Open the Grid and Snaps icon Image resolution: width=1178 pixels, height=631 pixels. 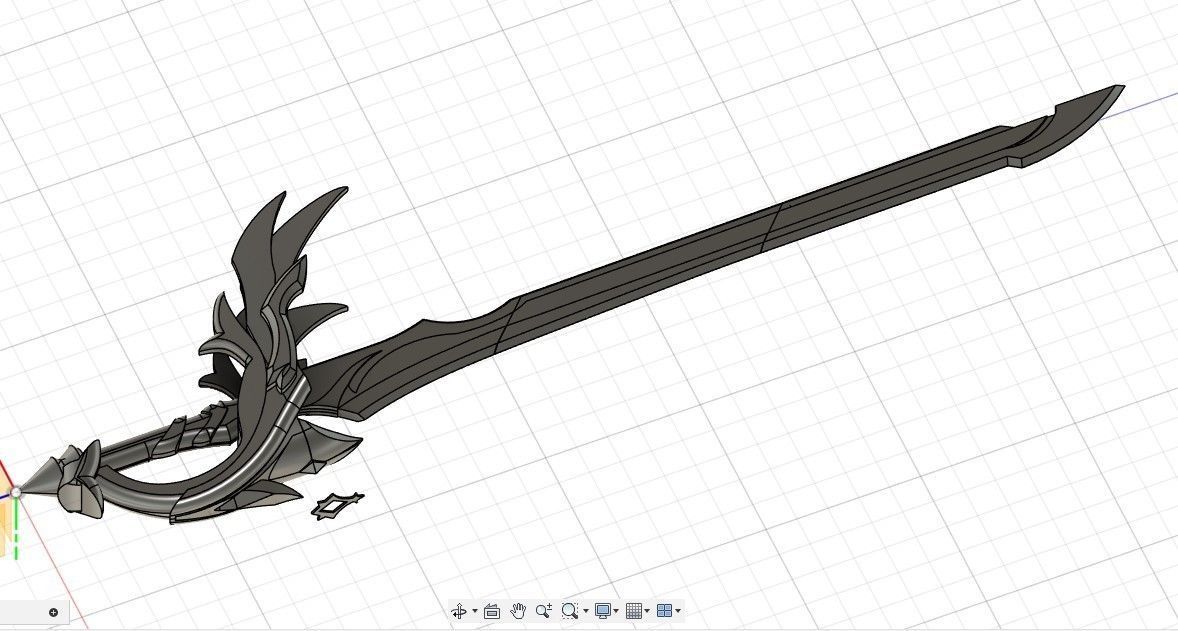(x=634, y=611)
